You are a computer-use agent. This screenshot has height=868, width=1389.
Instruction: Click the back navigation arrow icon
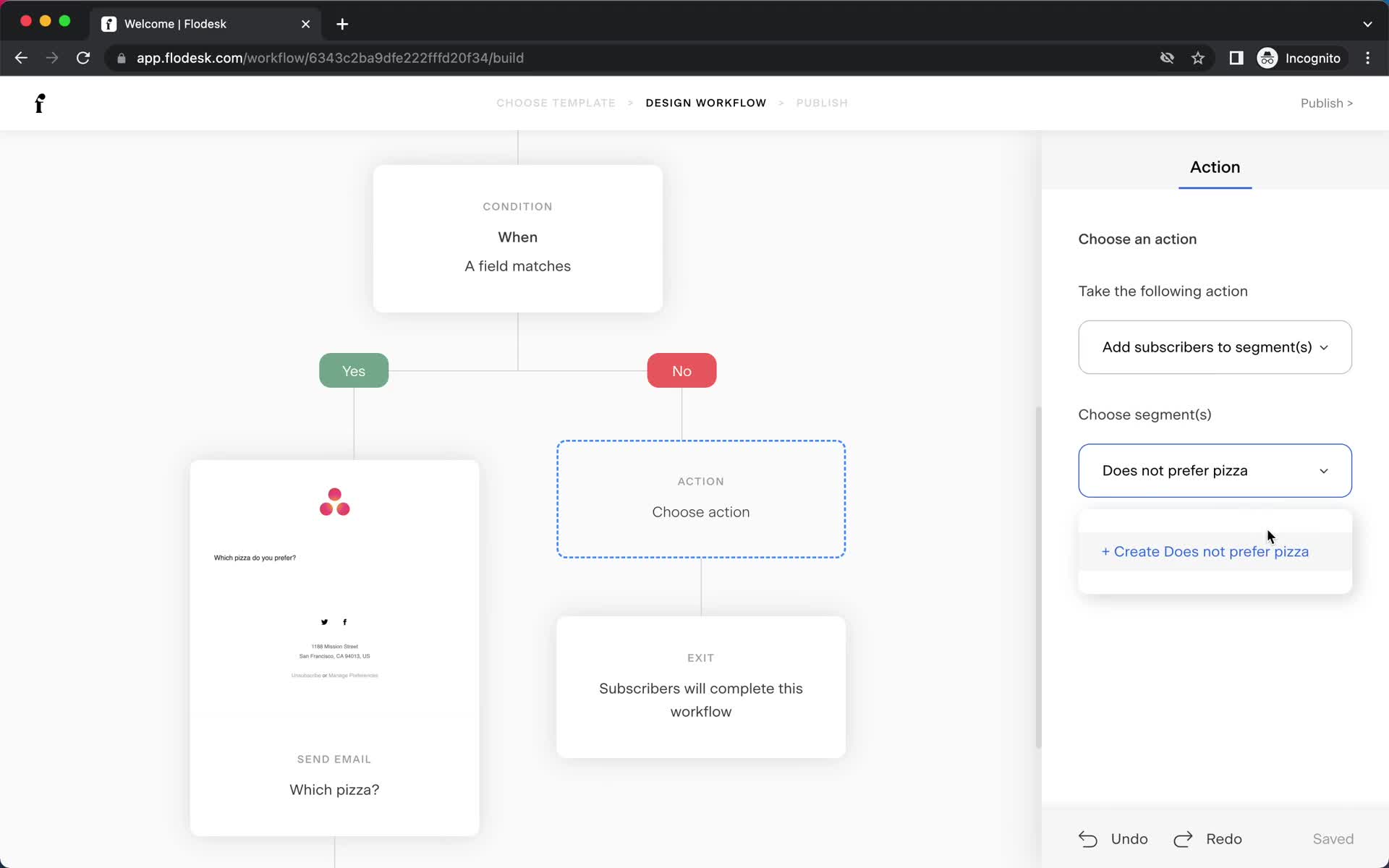[20, 57]
